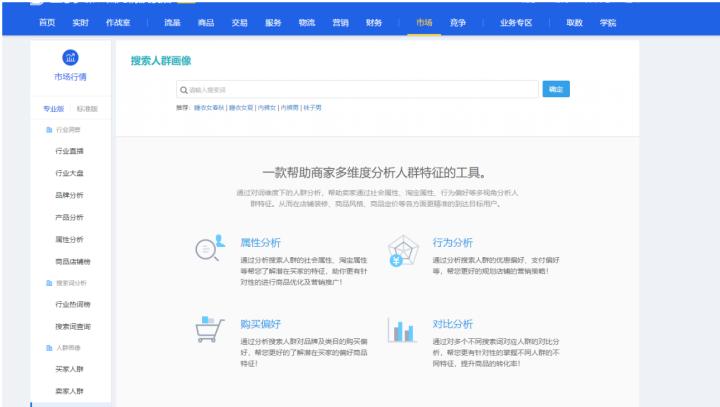
Task: Click the 市场行情 sidebar title text
Action: [70, 77]
